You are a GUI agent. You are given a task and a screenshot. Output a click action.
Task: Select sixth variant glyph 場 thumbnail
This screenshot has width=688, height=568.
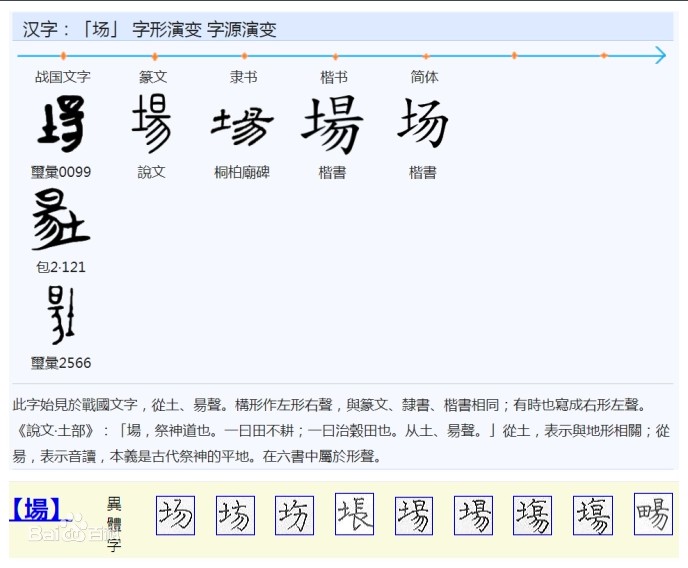[473, 515]
